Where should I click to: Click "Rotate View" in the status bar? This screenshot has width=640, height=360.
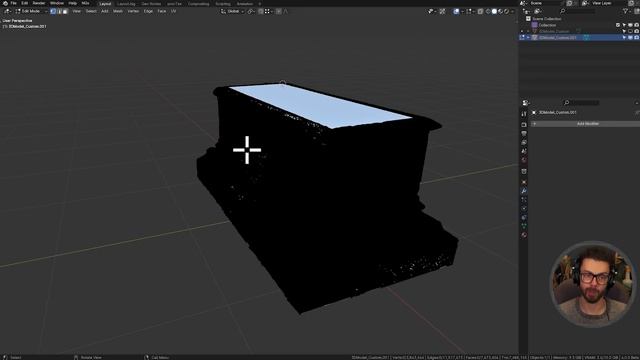(x=91, y=358)
